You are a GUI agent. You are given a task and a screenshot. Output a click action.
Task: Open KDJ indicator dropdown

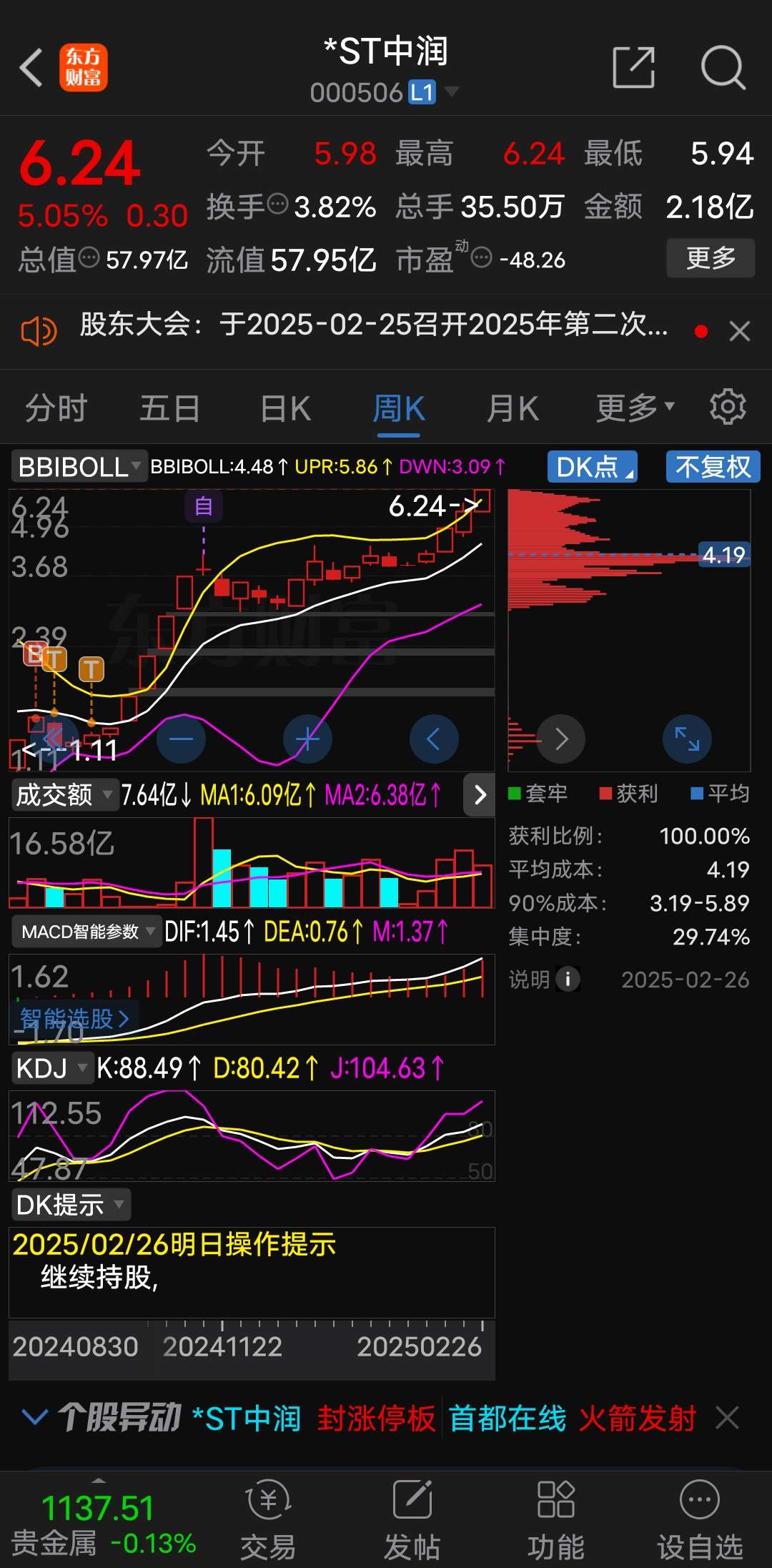[52, 1068]
